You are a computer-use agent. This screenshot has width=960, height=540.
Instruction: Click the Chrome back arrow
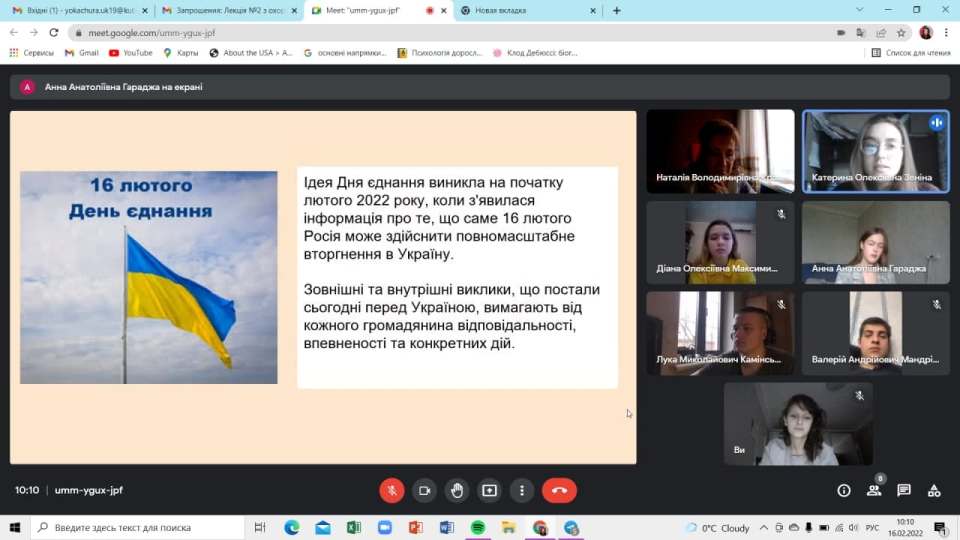(14, 32)
